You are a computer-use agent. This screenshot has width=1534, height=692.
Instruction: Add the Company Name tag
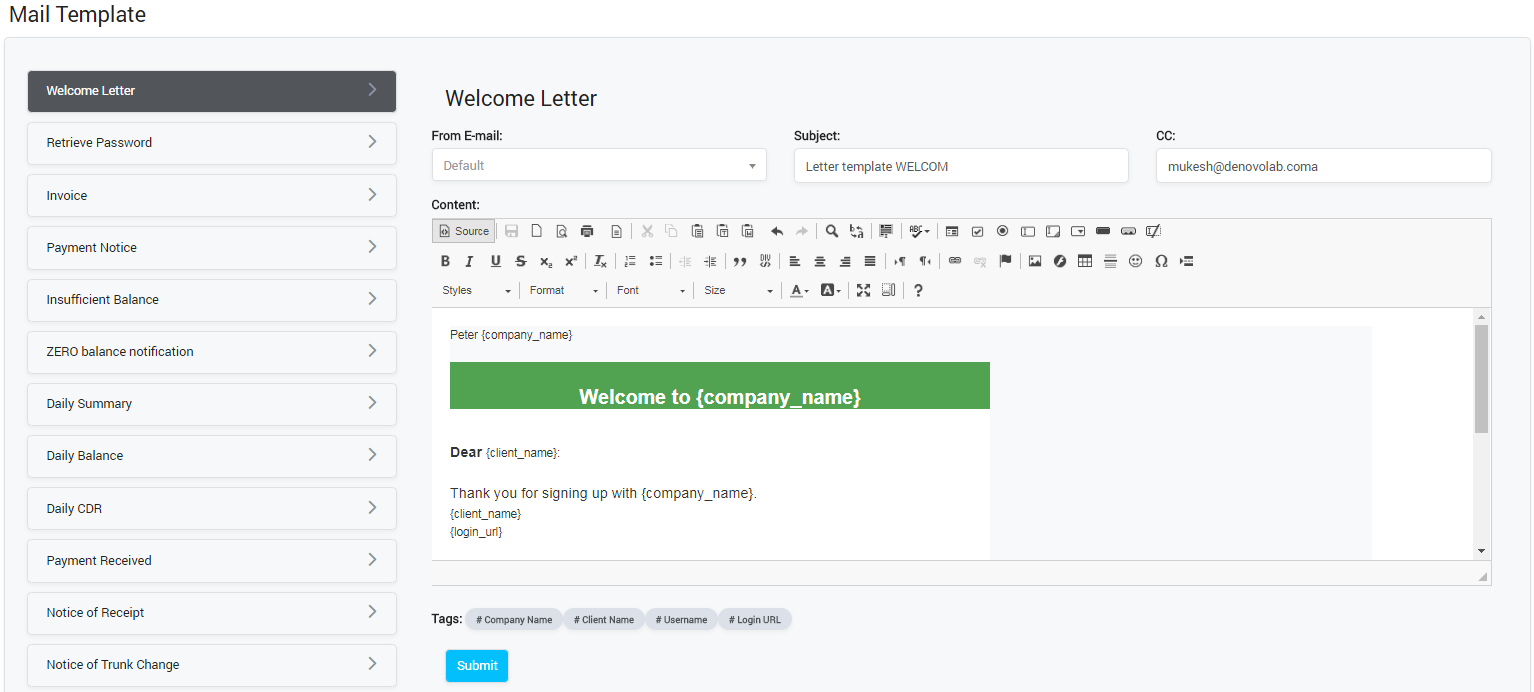point(513,619)
